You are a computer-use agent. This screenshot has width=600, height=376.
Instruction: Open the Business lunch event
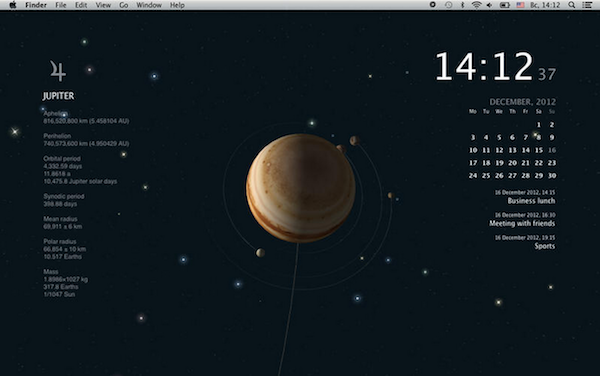pyautogui.click(x=531, y=201)
